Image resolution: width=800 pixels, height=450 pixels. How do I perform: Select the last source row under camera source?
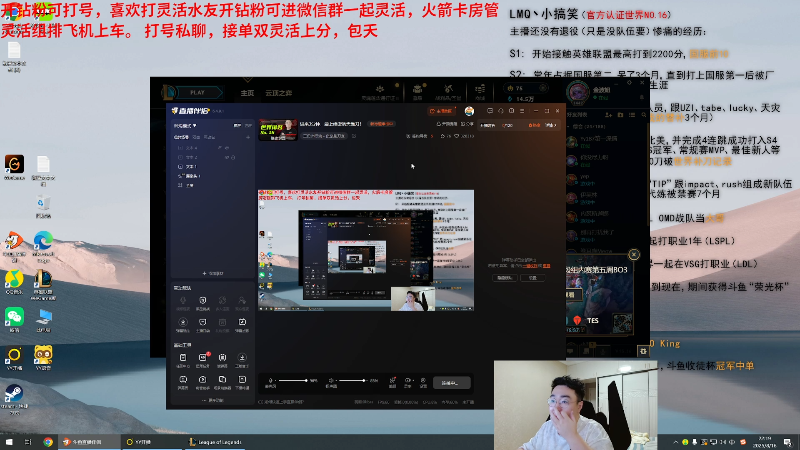tap(212, 185)
